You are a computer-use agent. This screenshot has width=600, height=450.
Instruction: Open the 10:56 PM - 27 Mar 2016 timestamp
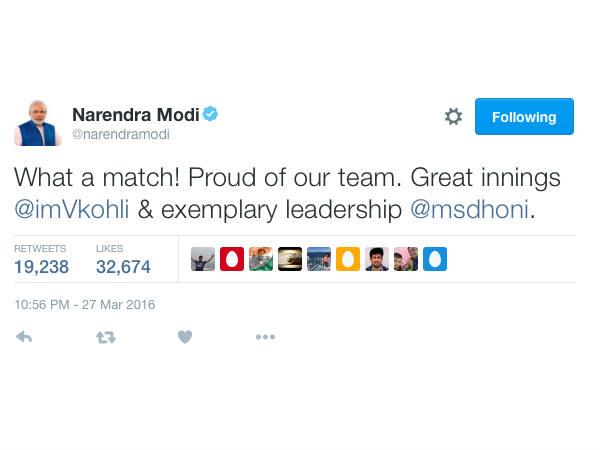click(85, 304)
